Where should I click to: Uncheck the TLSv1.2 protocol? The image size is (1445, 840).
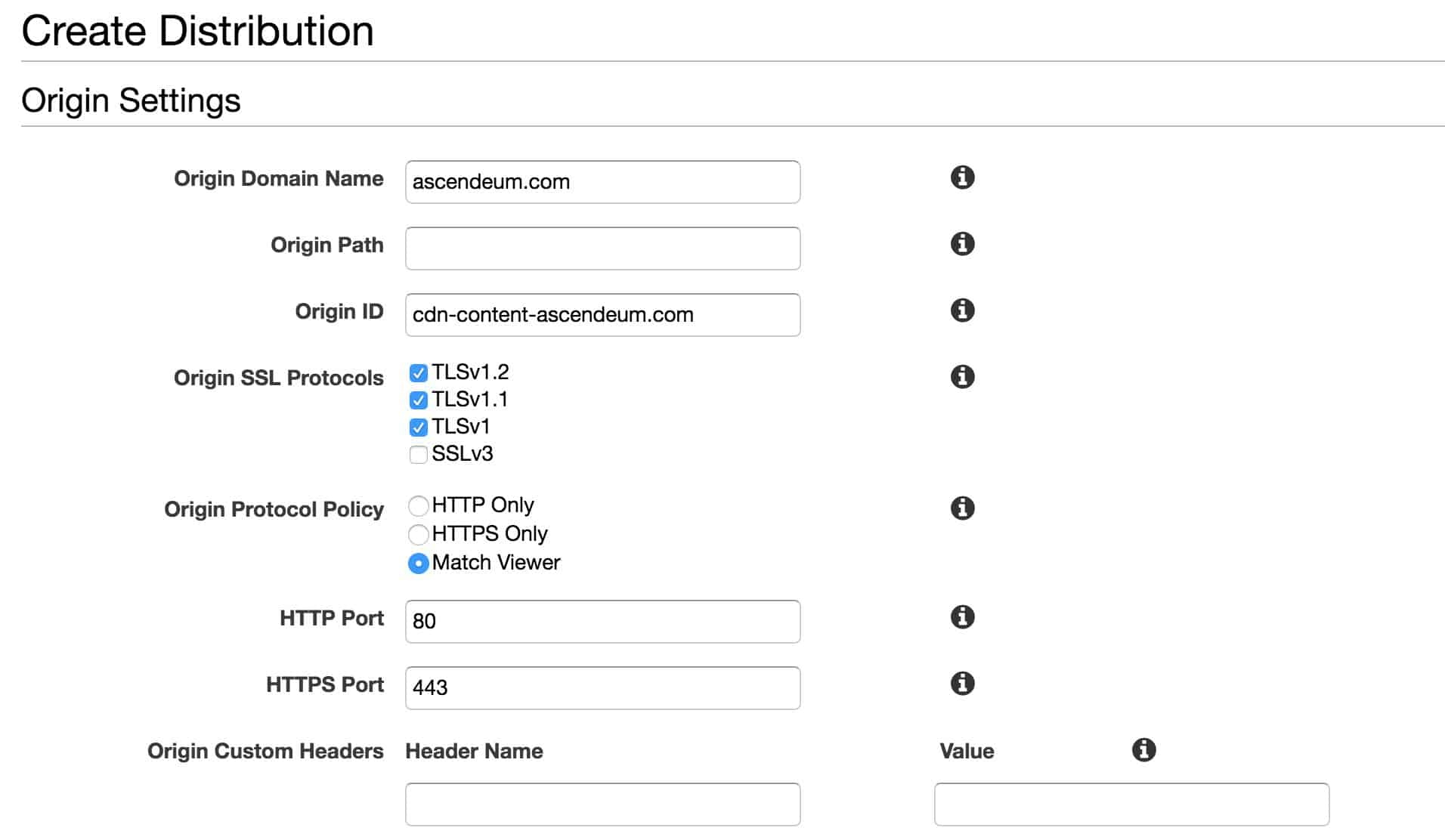(x=418, y=372)
